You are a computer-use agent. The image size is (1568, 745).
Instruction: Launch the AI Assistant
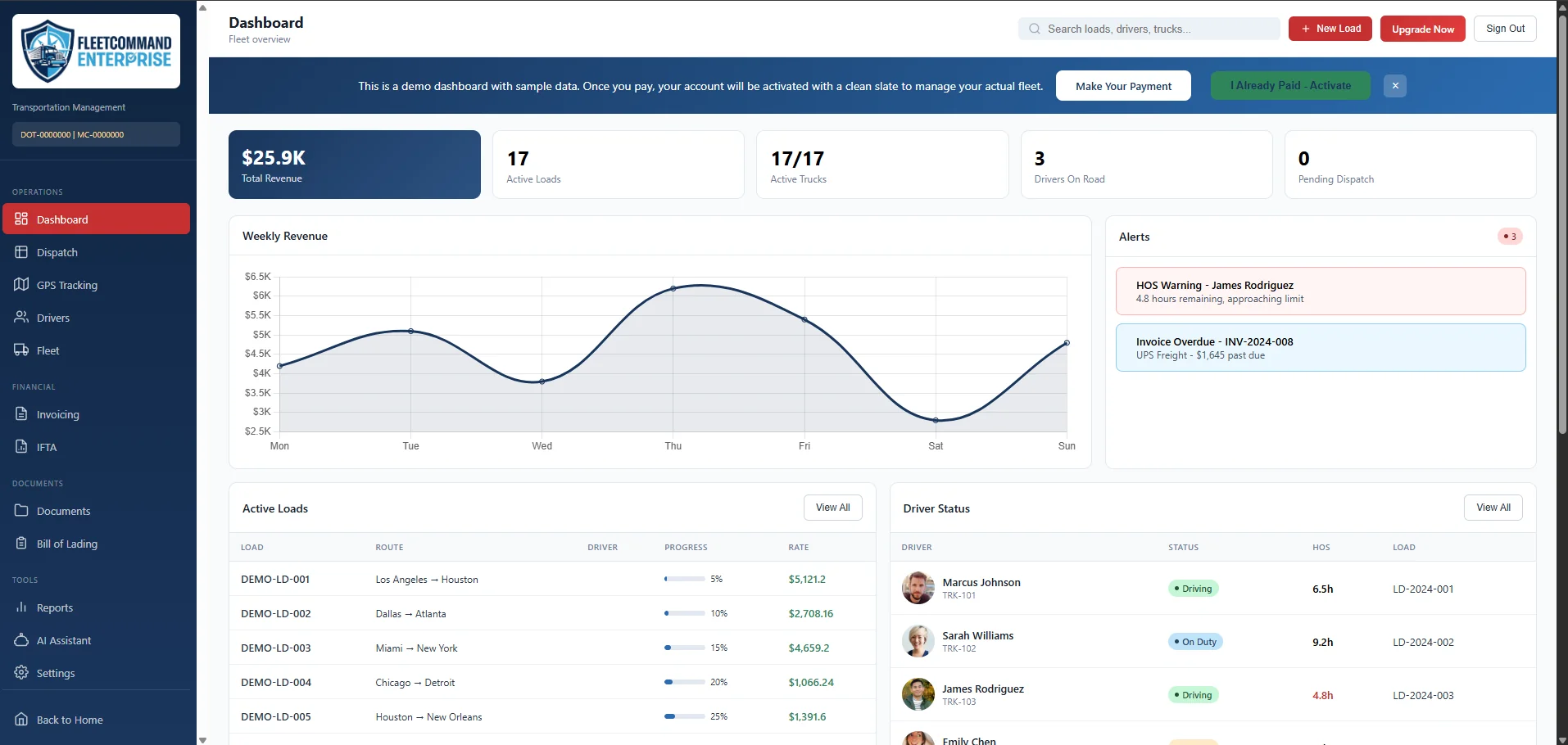[x=96, y=640]
